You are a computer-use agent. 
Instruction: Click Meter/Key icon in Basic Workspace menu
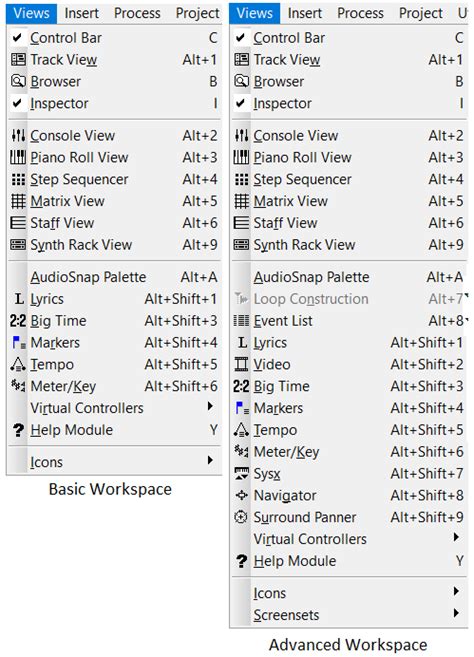pyautogui.click(x=18, y=386)
